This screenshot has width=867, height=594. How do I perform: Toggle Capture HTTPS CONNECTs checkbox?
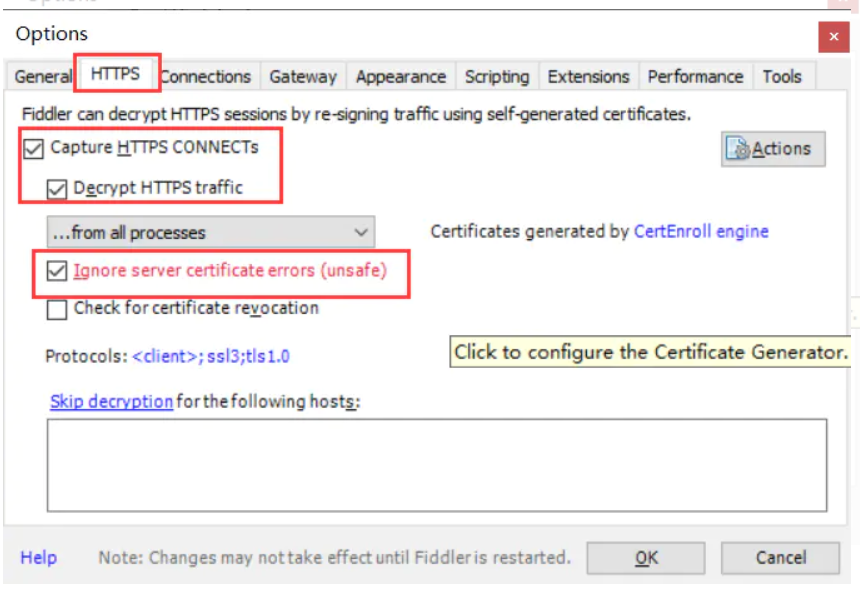tap(34, 148)
